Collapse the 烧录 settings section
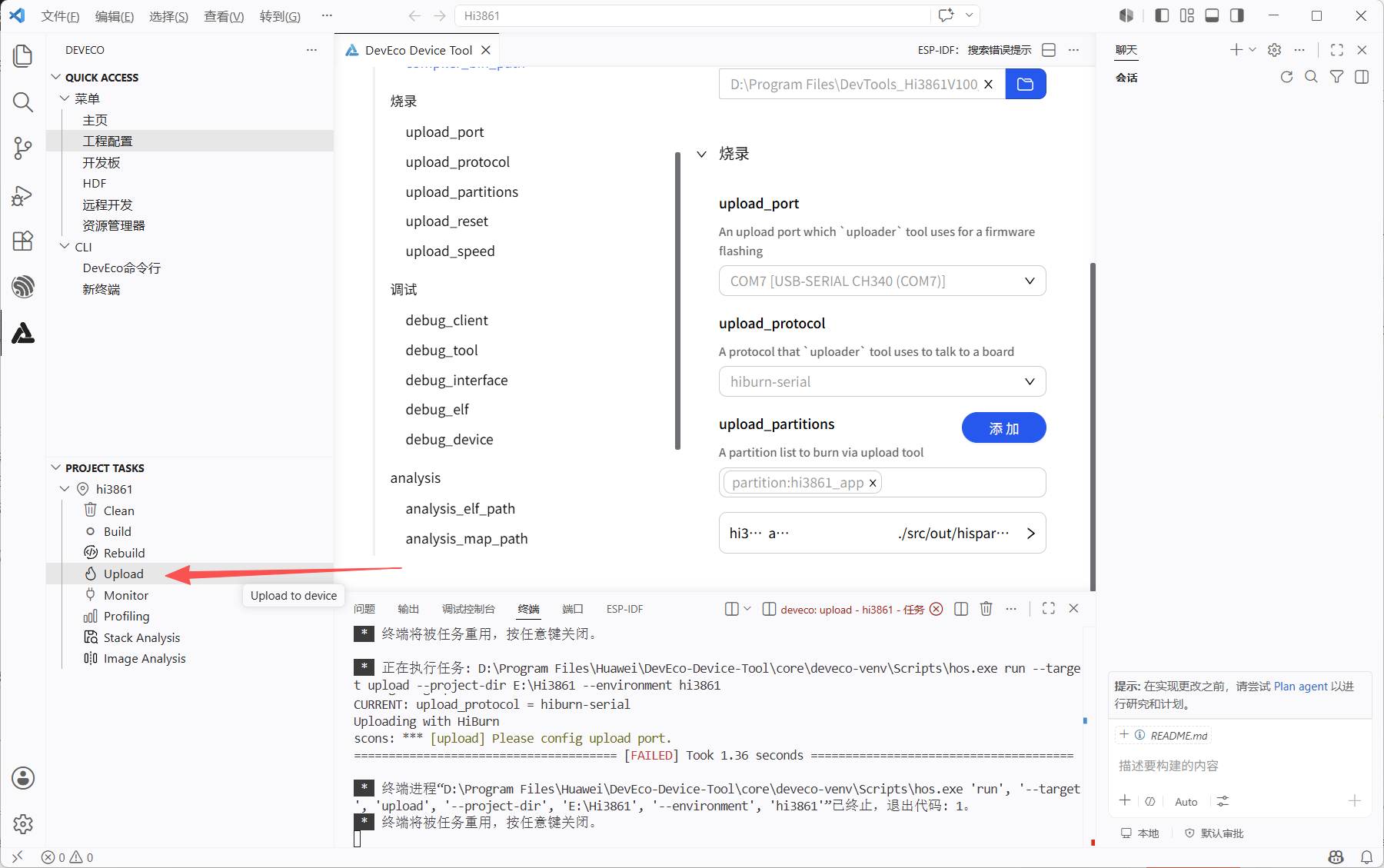The height and width of the screenshot is (868, 1384). (x=701, y=154)
